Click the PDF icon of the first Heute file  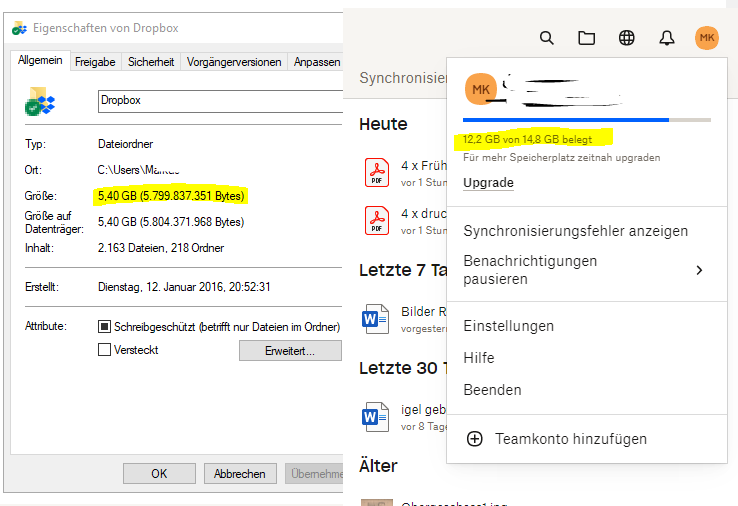pos(377,173)
